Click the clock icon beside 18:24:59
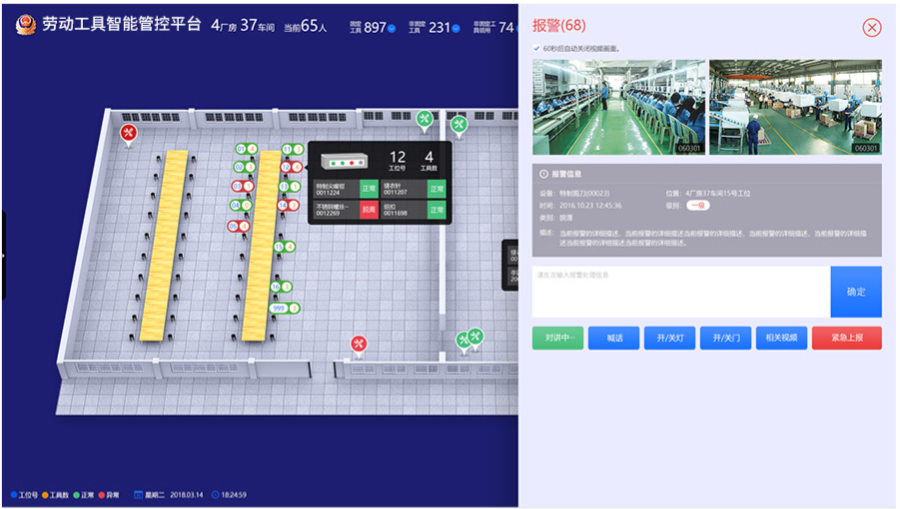 pos(215,495)
